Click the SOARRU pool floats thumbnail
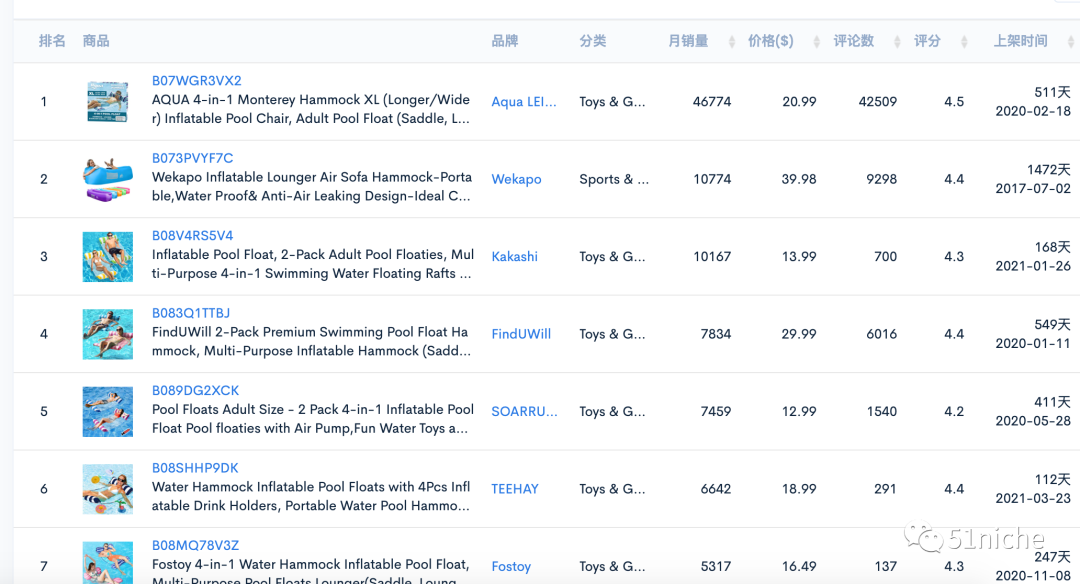Screen dimensions: 1080x584 click(107, 412)
